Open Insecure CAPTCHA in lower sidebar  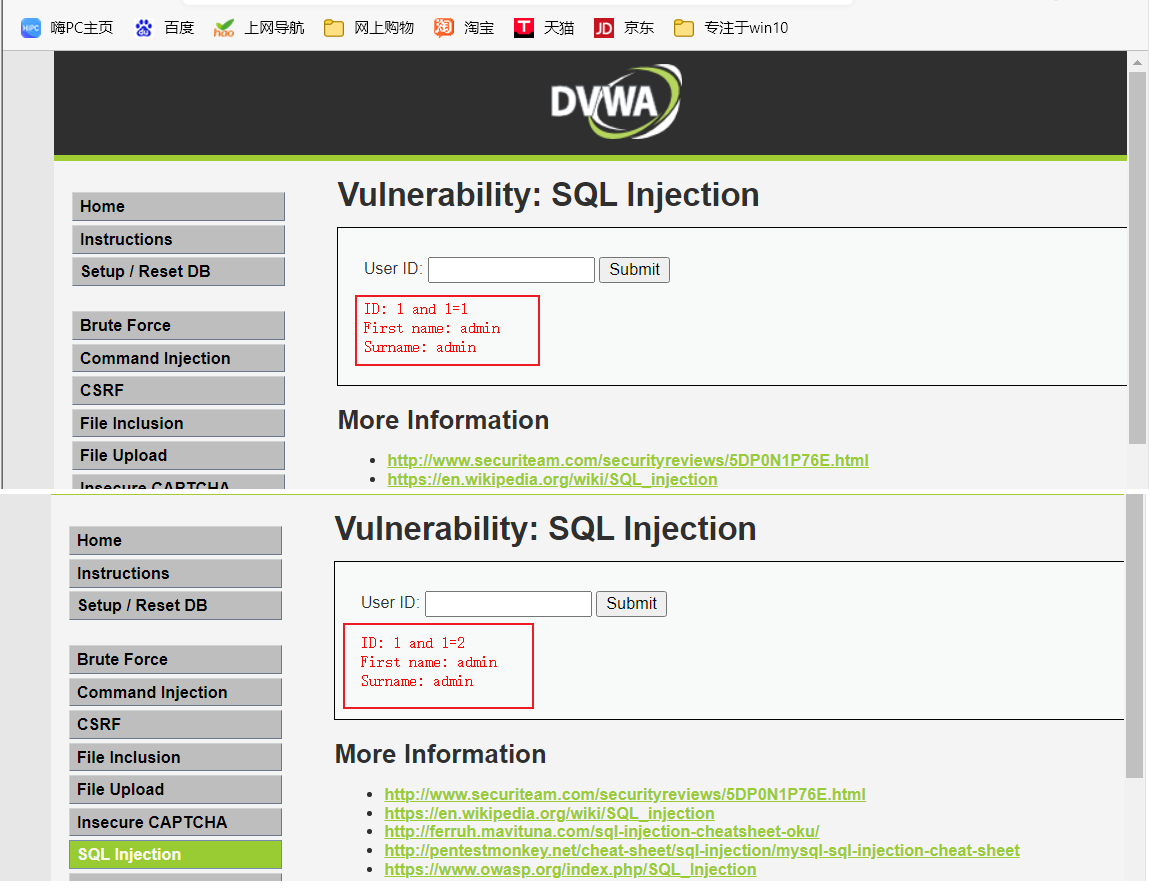175,822
